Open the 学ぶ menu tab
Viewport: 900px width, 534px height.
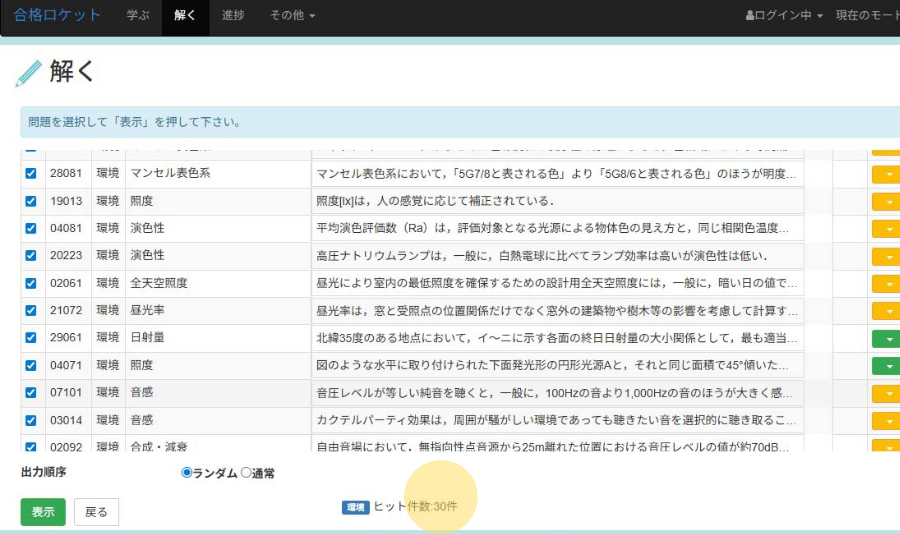point(138,16)
